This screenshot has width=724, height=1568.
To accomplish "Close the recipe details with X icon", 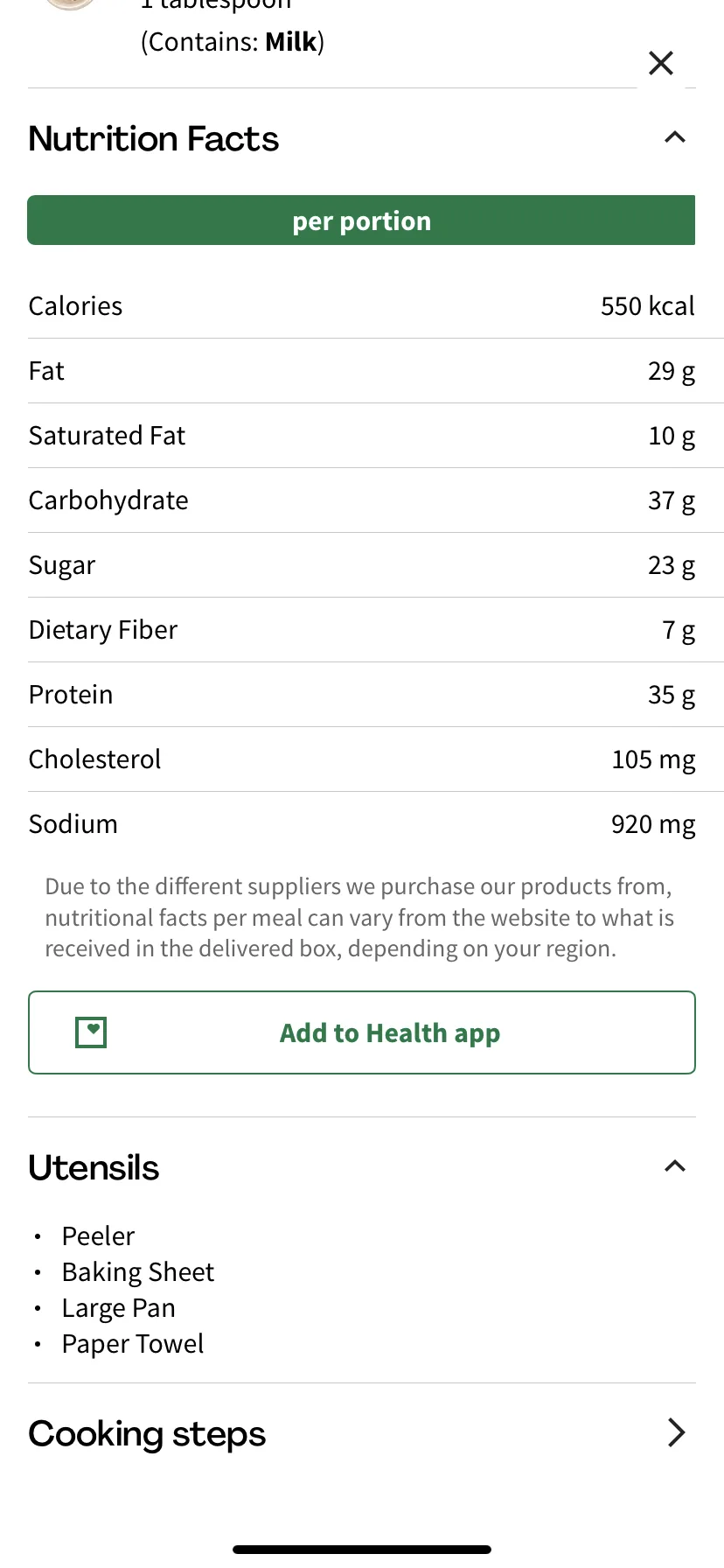I will coord(661,63).
